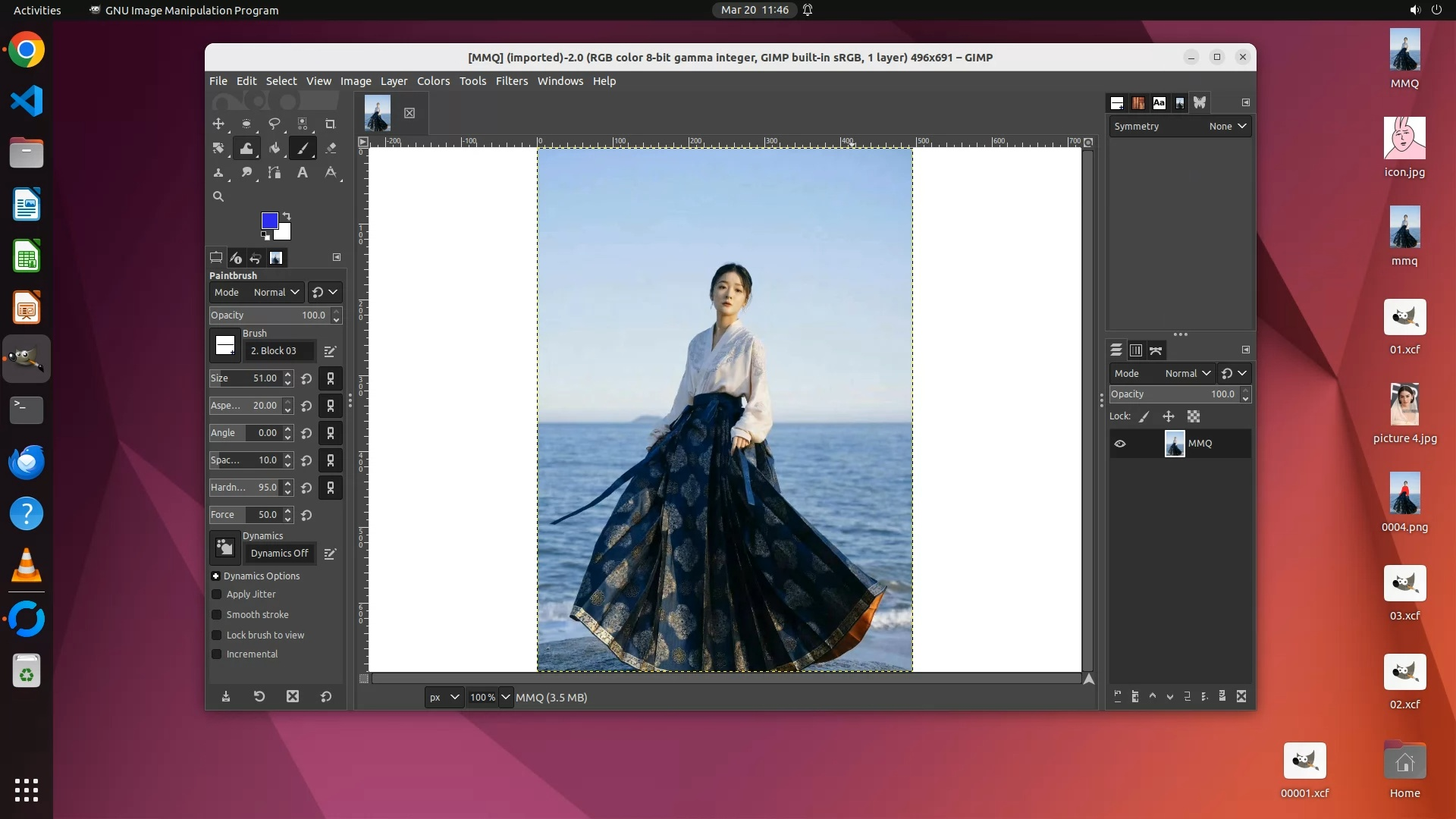1456x819 pixels.
Task: Select the Free Select lasso tool
Action: tap(275, 124)
